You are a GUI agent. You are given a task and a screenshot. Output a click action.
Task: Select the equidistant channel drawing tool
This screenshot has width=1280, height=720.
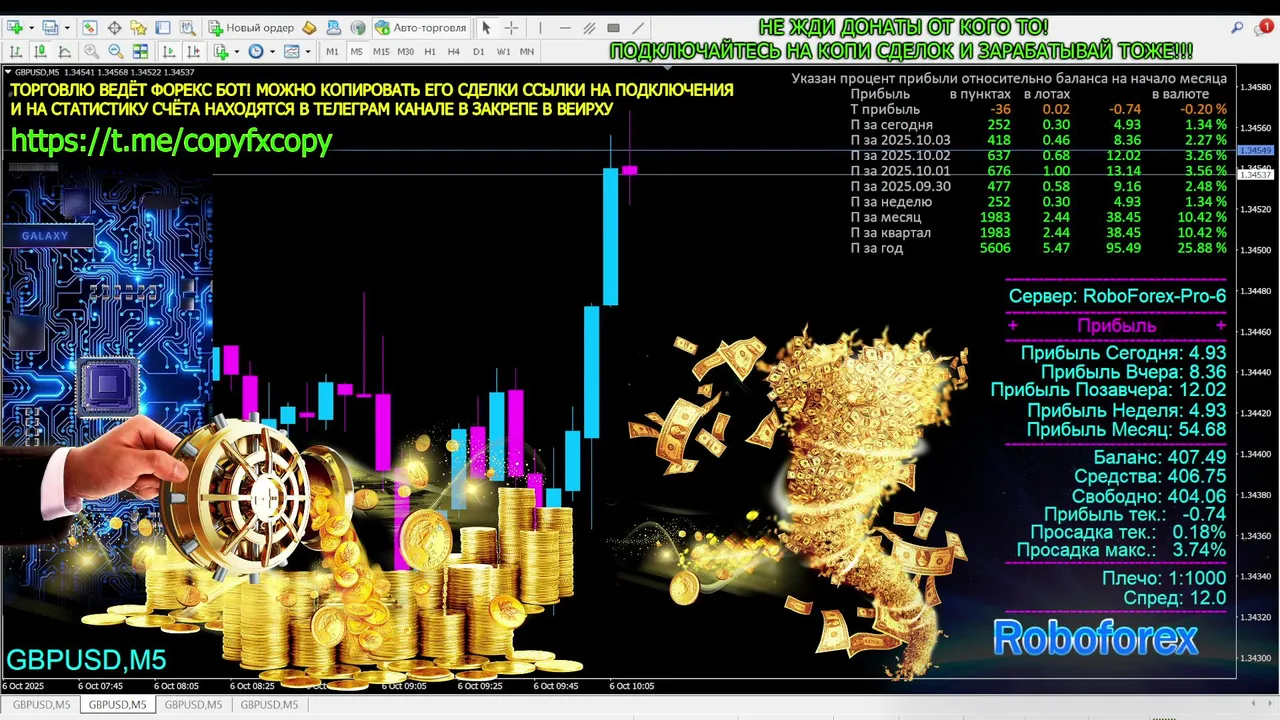click(x=589, y=28)
